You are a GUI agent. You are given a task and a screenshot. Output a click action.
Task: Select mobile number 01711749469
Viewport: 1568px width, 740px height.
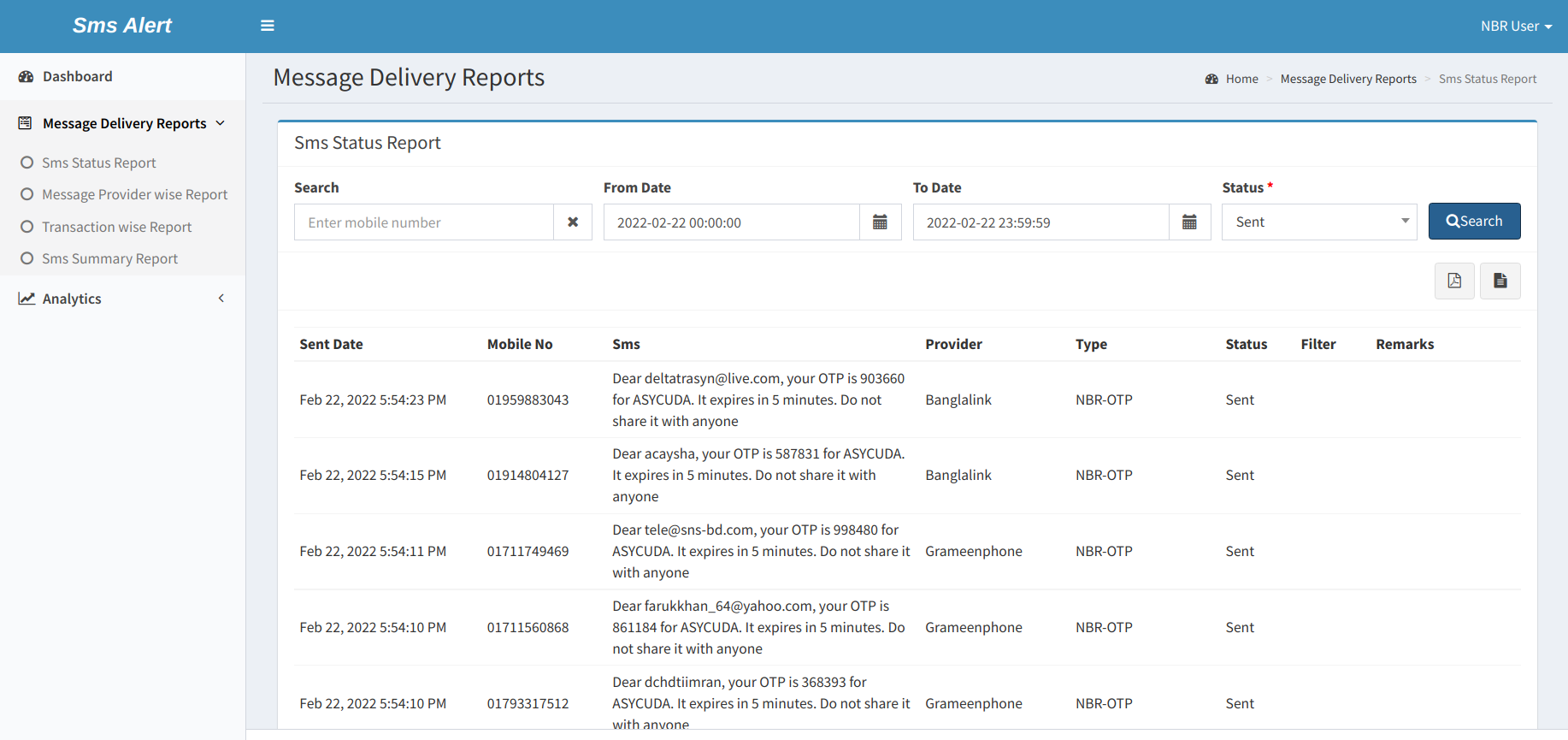(x=528, y=551)
